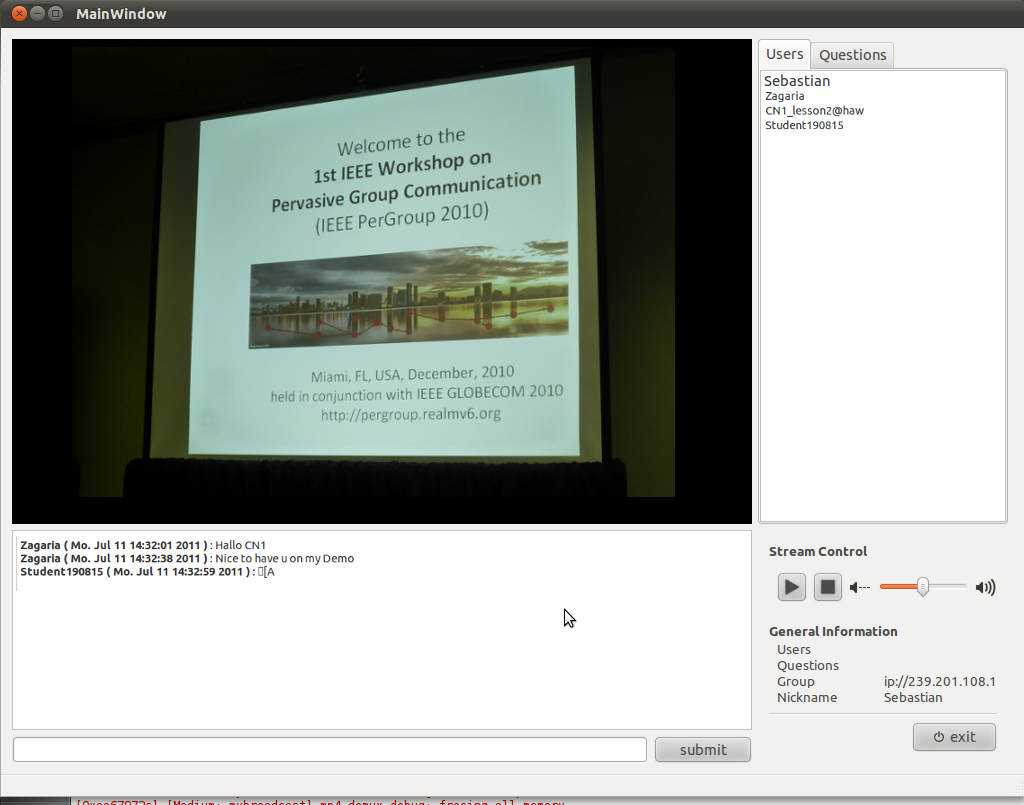Switch to the Questions tab
The height and width of the screenshot is (805, 1024).
852,55
